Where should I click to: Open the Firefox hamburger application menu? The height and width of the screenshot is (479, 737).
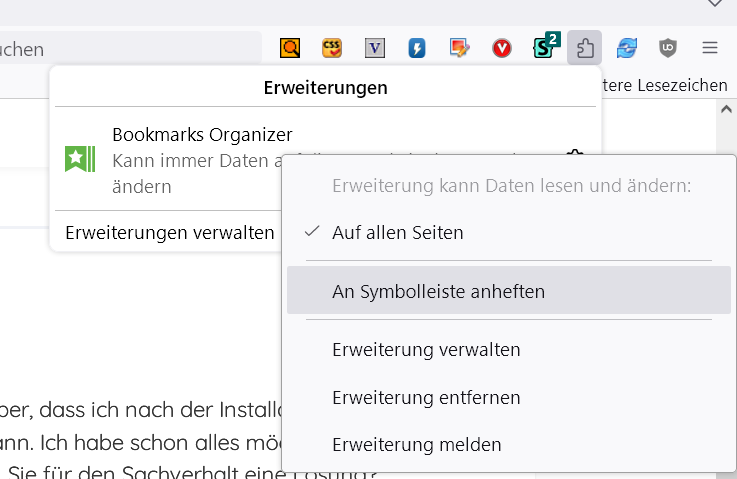point(710,47)
